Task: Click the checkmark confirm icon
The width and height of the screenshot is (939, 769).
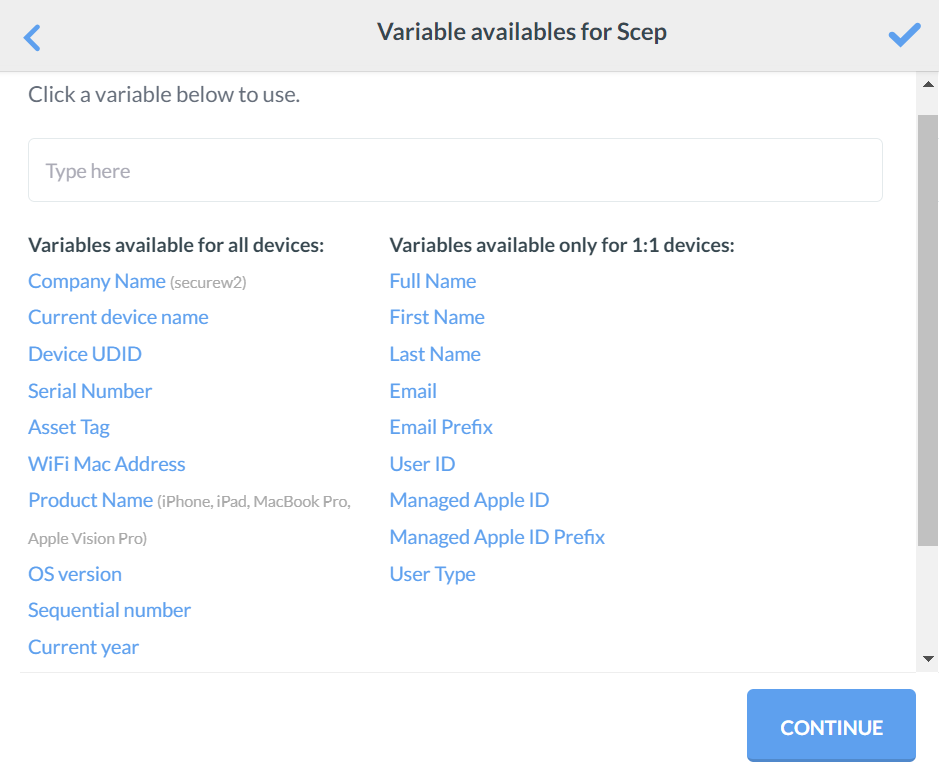Action: coord(904,36)
